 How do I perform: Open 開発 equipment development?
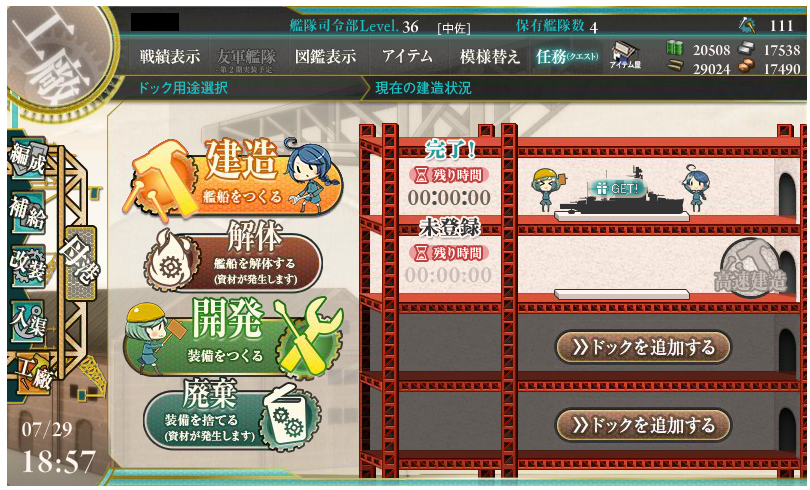pyautogui.click(x=232, y=336)
